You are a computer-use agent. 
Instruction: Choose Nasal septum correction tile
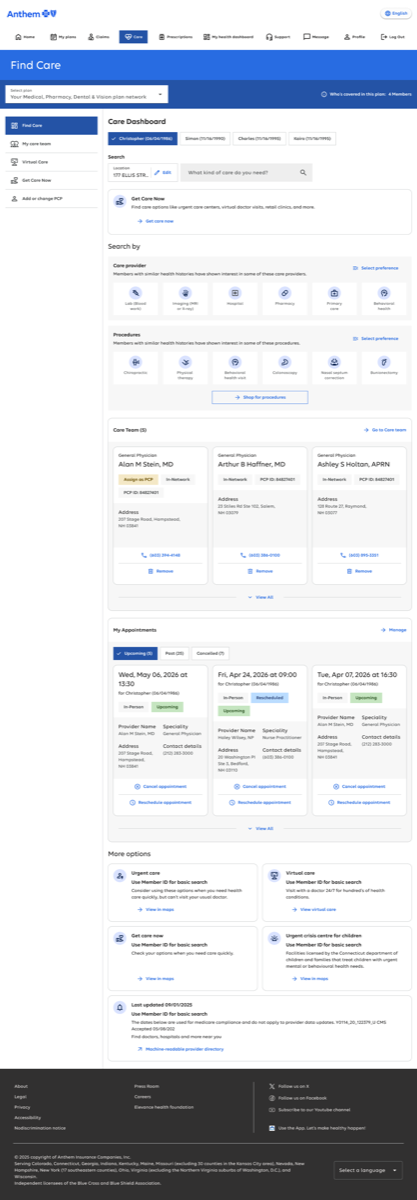coord(334,366)
